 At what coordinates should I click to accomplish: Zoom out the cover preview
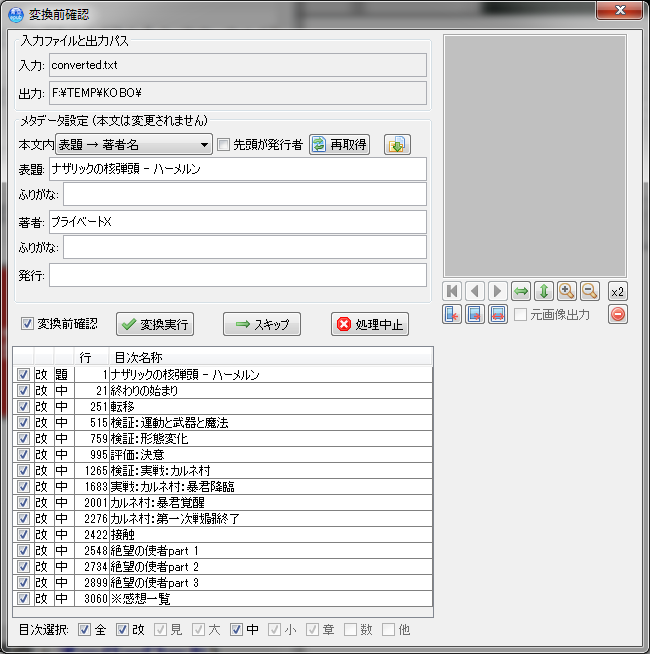pos(590,291)
